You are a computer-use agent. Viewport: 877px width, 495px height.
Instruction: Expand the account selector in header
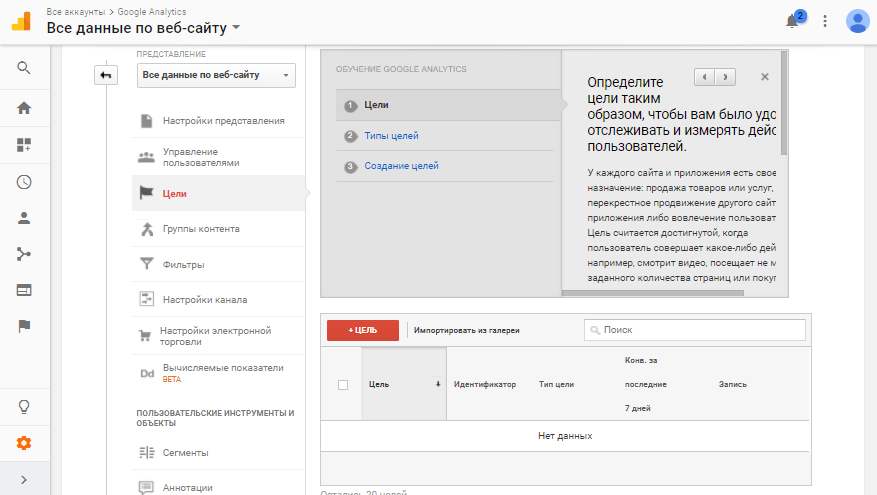(143, 28)
